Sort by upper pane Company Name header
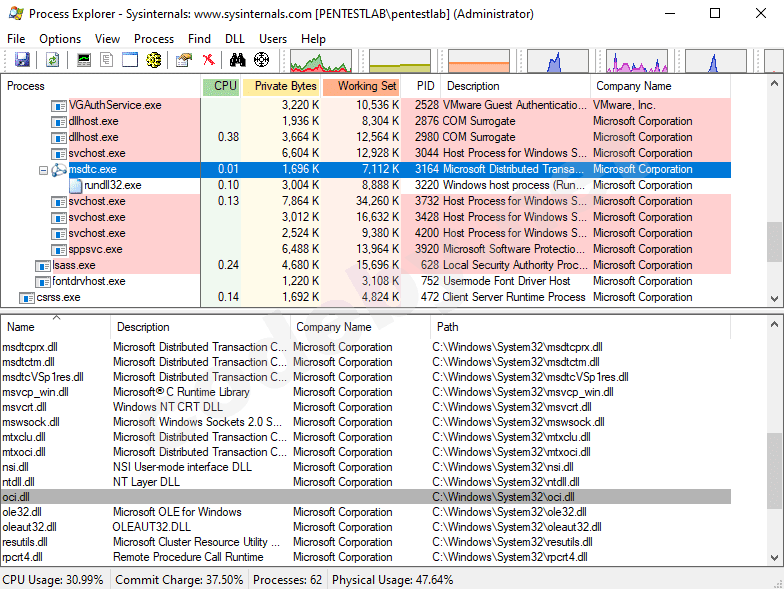This screenshot has height=589, width=784. [660, 86]
